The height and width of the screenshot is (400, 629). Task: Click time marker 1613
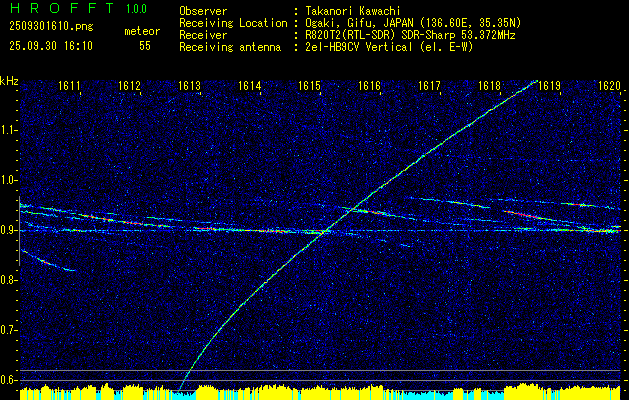(x=189, y=85)
